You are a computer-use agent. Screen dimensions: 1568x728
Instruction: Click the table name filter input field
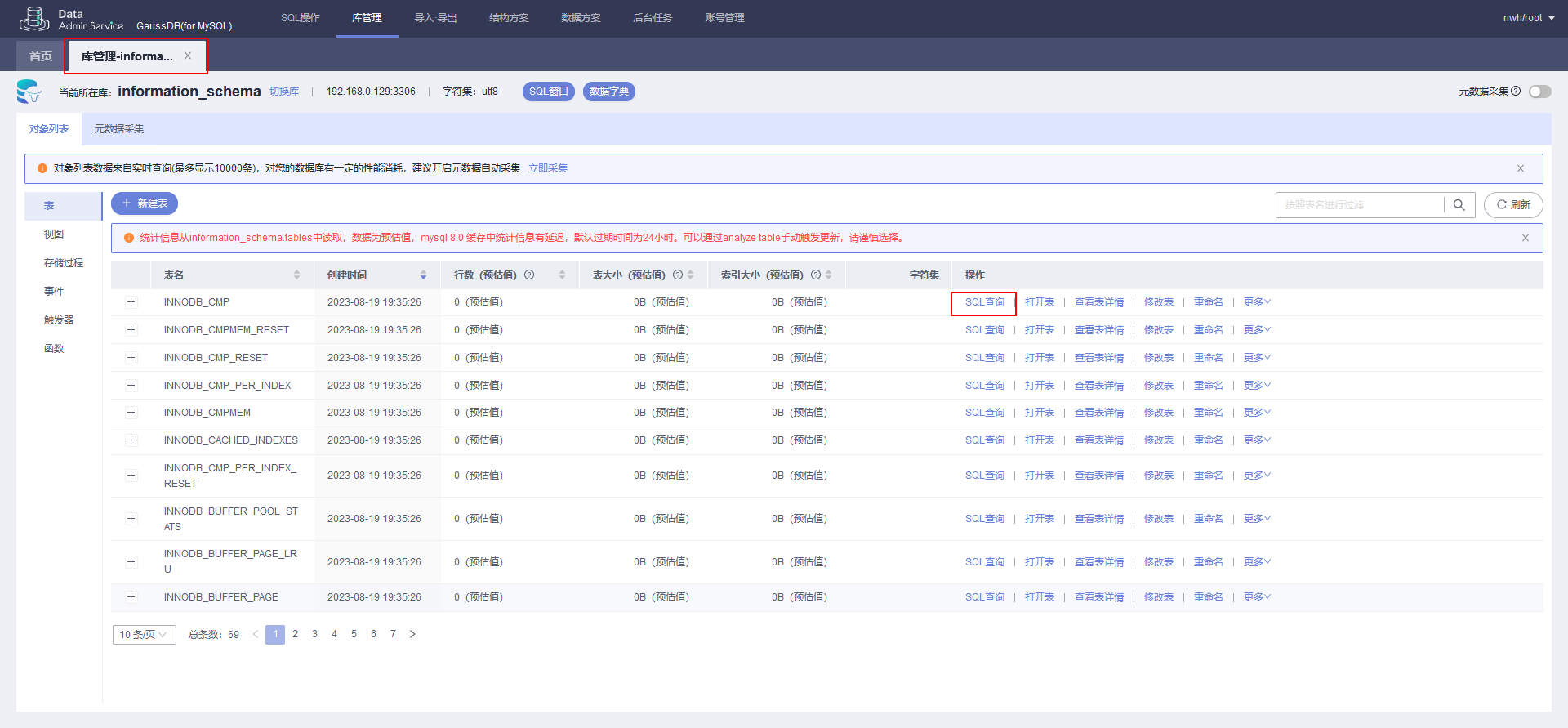click(x=1360, y=205)
